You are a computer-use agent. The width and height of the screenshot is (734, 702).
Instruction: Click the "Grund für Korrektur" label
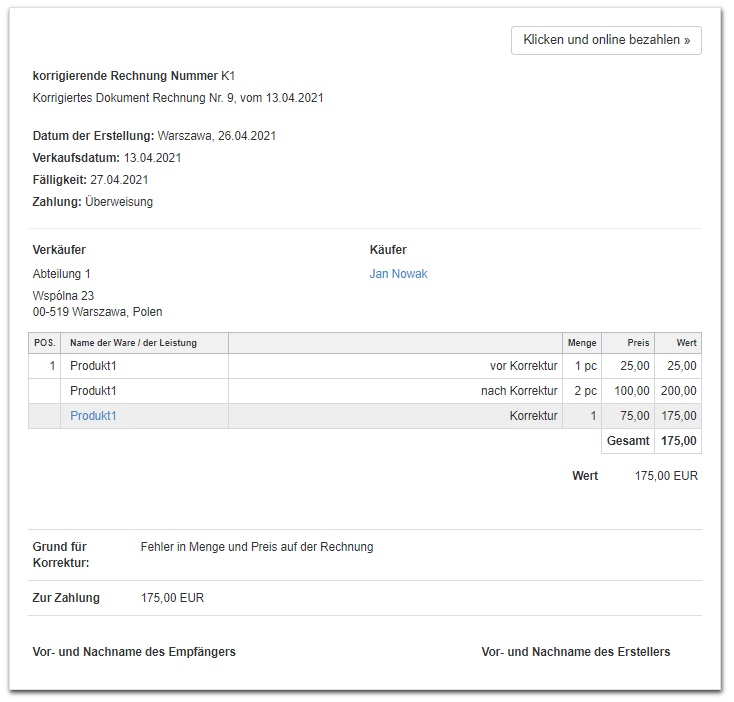pos(61,555)
